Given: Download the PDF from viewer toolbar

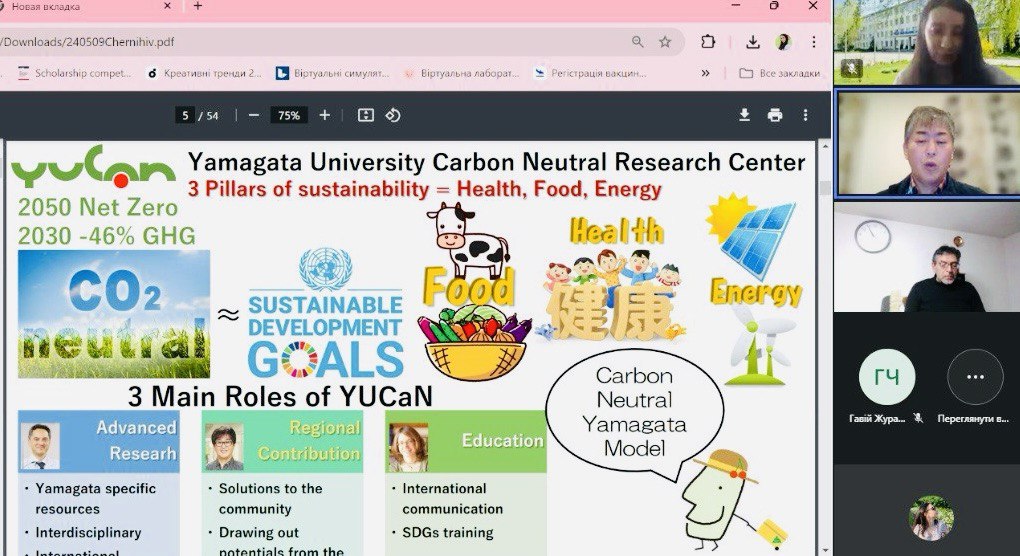Looking at the screenshot, I should pyautogui.click(x=744, y=116).
